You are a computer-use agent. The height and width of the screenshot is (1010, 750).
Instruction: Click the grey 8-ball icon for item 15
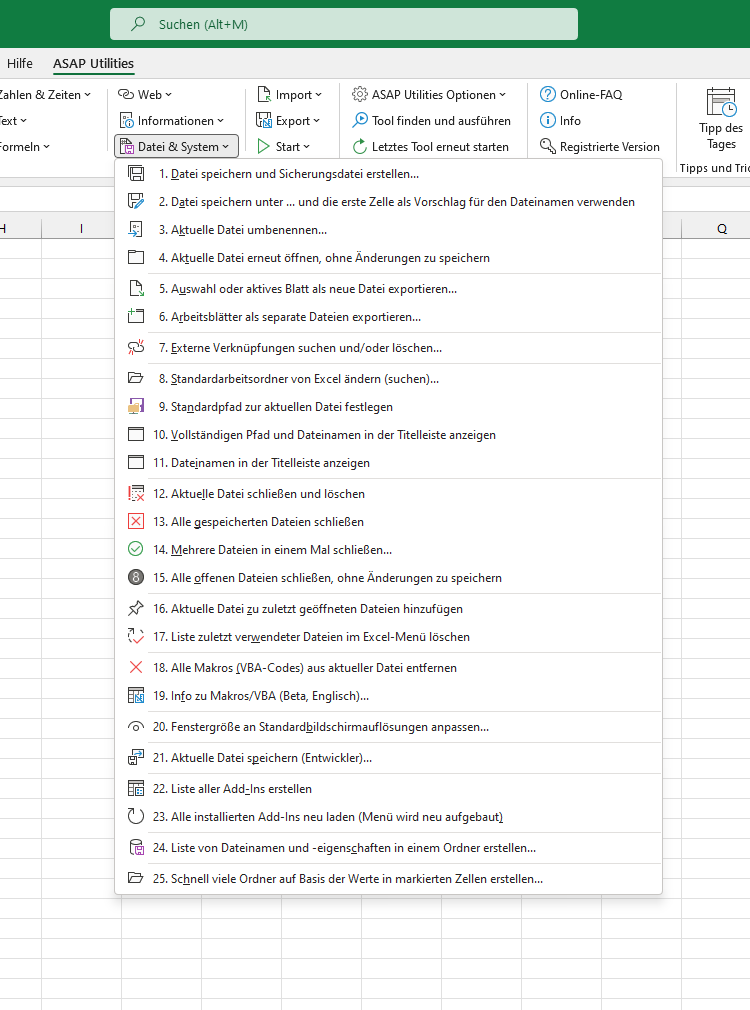click(x=136, y=578)
